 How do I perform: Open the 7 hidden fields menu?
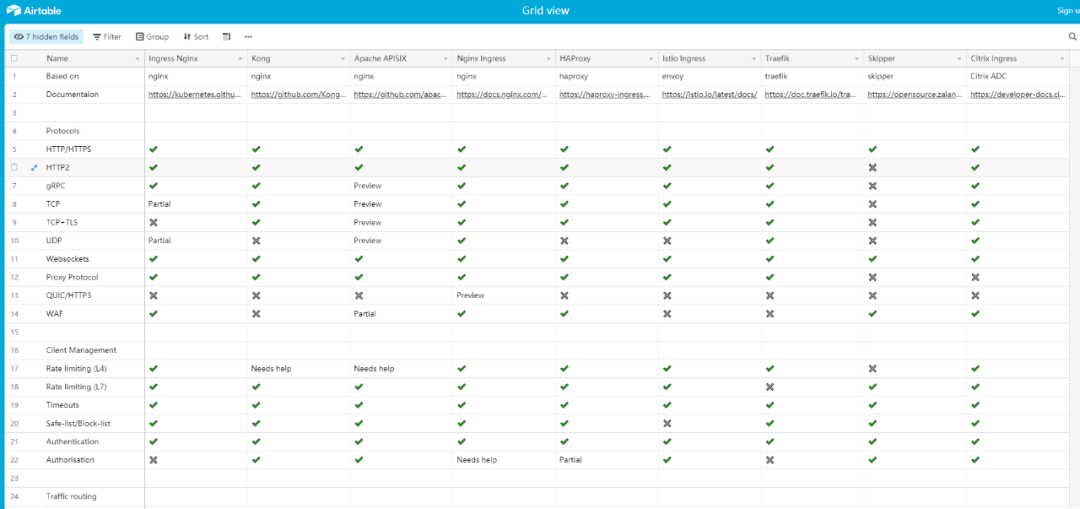pos(46,37)
